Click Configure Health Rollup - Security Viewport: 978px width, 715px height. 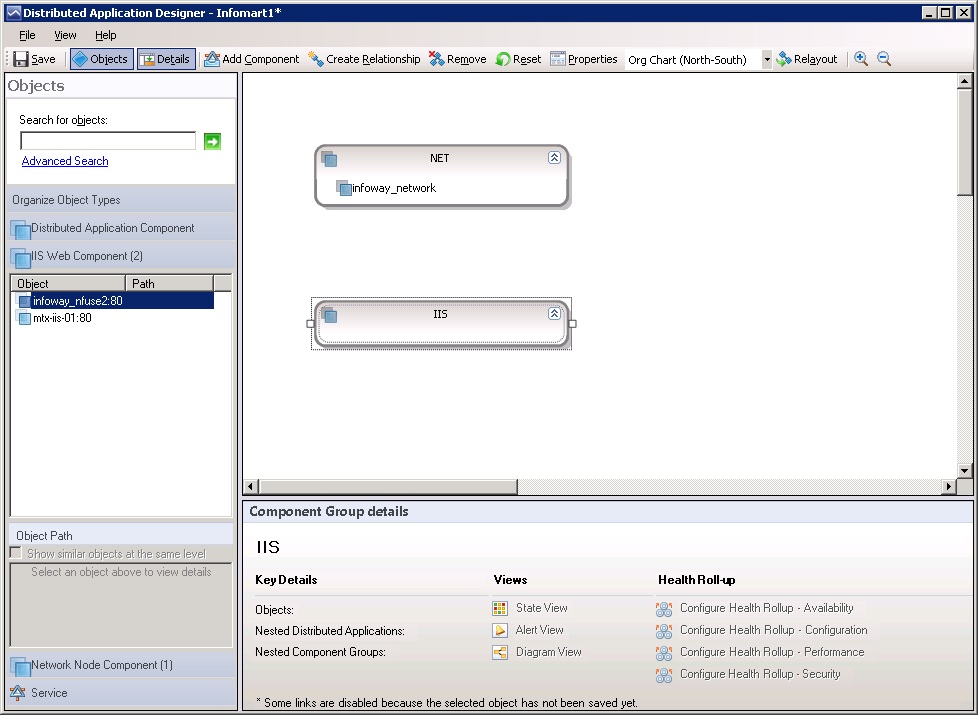(760, 674)
